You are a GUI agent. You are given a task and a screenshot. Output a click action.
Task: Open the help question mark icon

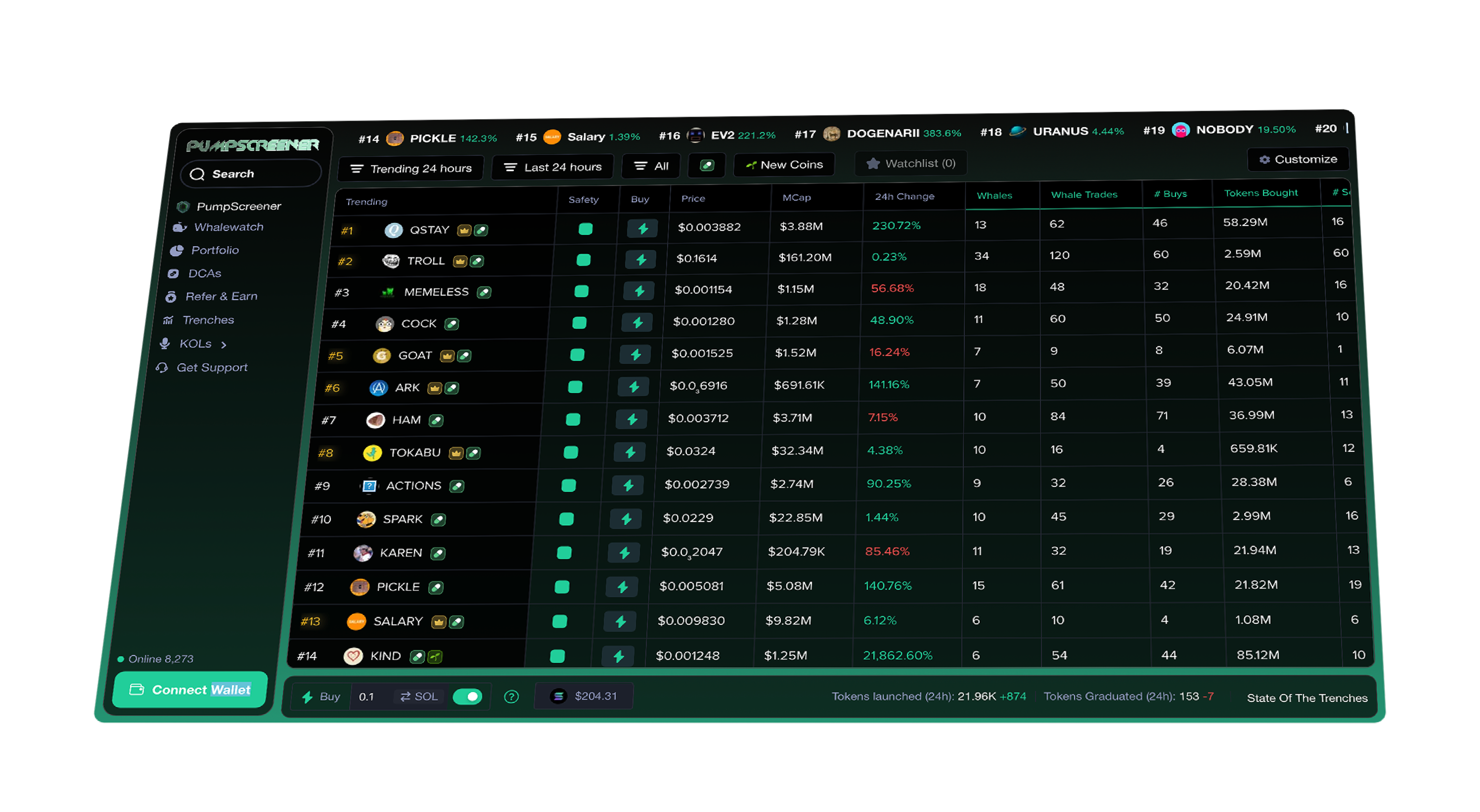click(x=511, y=696)
